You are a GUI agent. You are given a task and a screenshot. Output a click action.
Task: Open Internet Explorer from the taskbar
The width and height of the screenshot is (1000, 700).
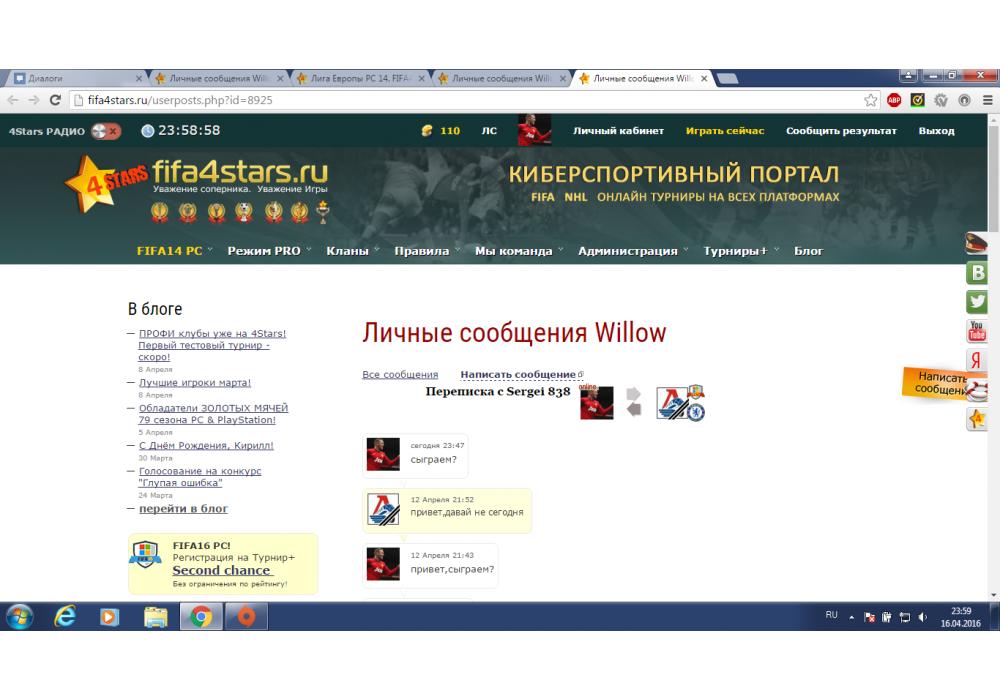(x=67, y=618)
